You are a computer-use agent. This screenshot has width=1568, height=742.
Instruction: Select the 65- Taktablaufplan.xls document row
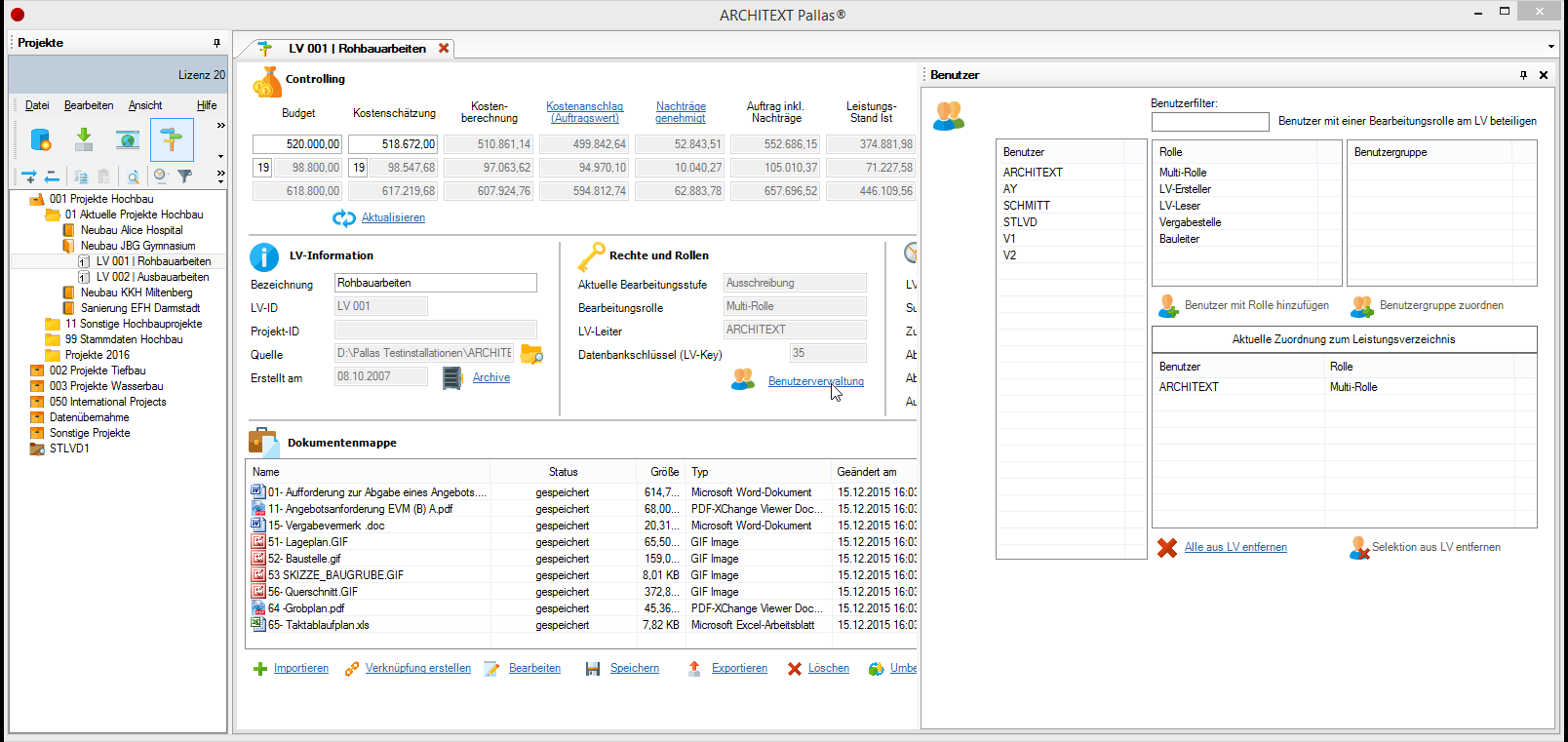click(x=583, y=625)
